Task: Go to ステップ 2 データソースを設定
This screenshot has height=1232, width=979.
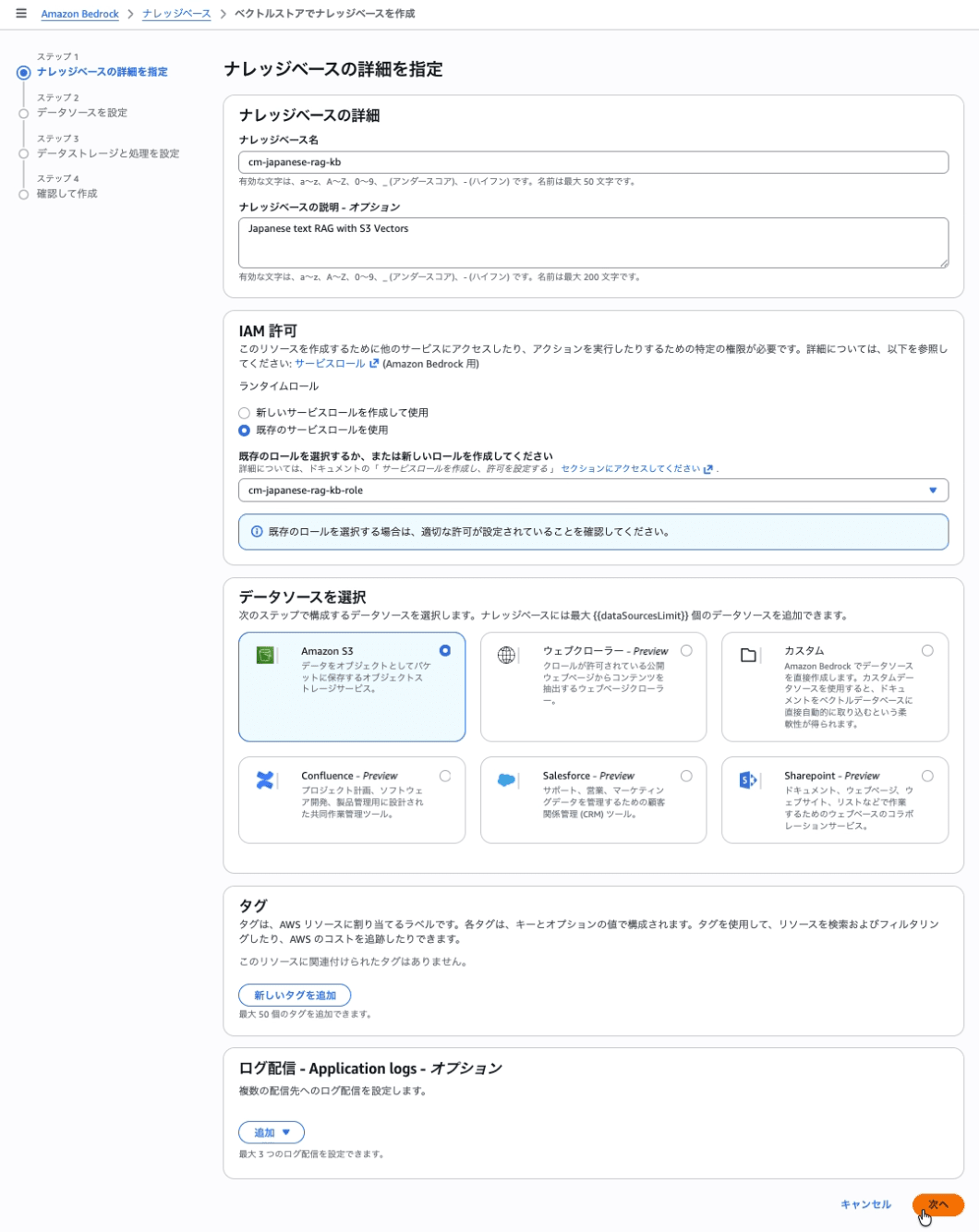Action: [82, 112]
